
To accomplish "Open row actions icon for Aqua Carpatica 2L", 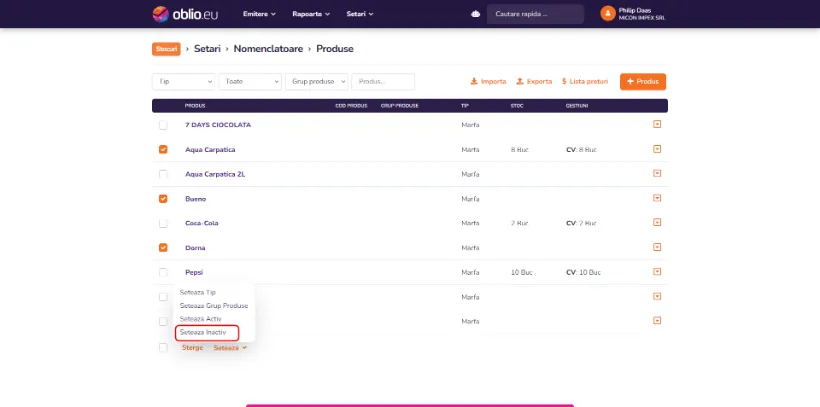I will [x=657, y=173].
